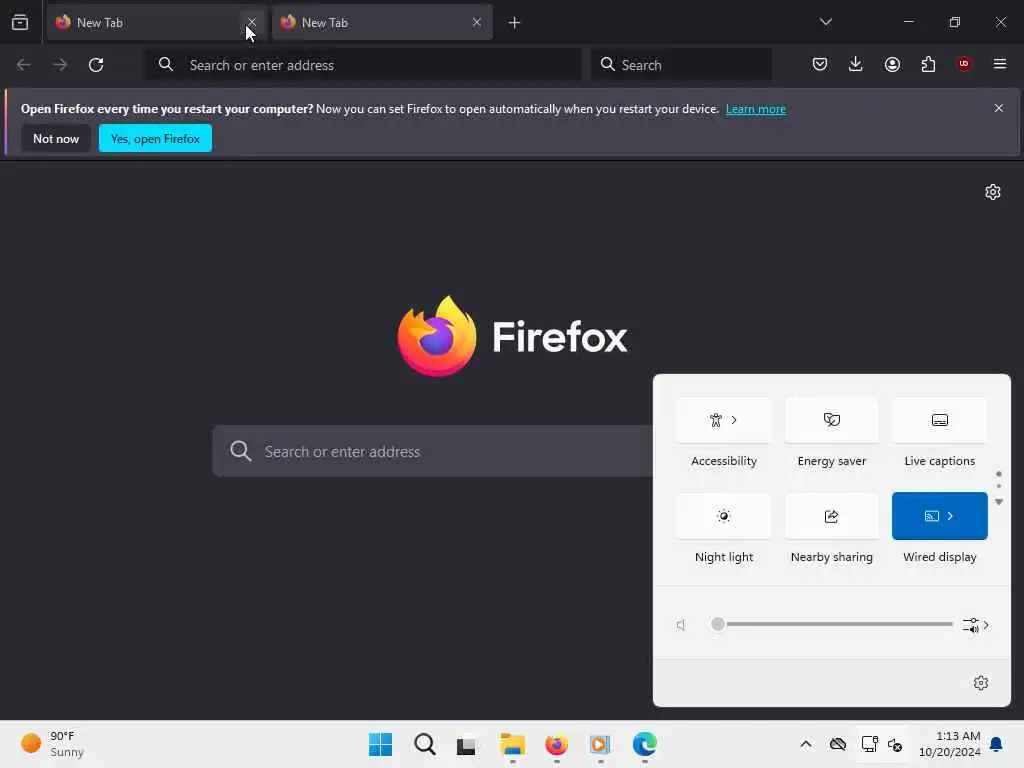This screenshot has height=768, width=1024.
Task: Expand Accessibility options chevron
Action: point(734,420)
